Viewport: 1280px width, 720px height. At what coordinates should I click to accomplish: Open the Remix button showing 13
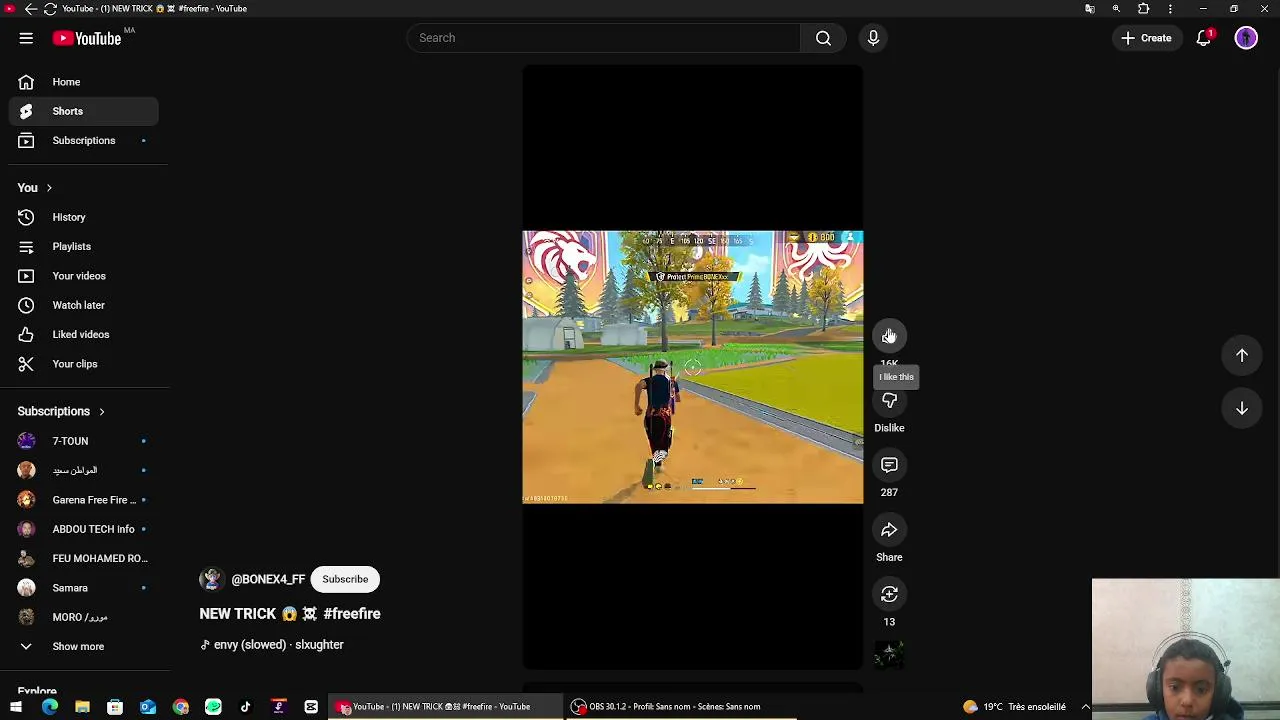click(x=889, y=594)
